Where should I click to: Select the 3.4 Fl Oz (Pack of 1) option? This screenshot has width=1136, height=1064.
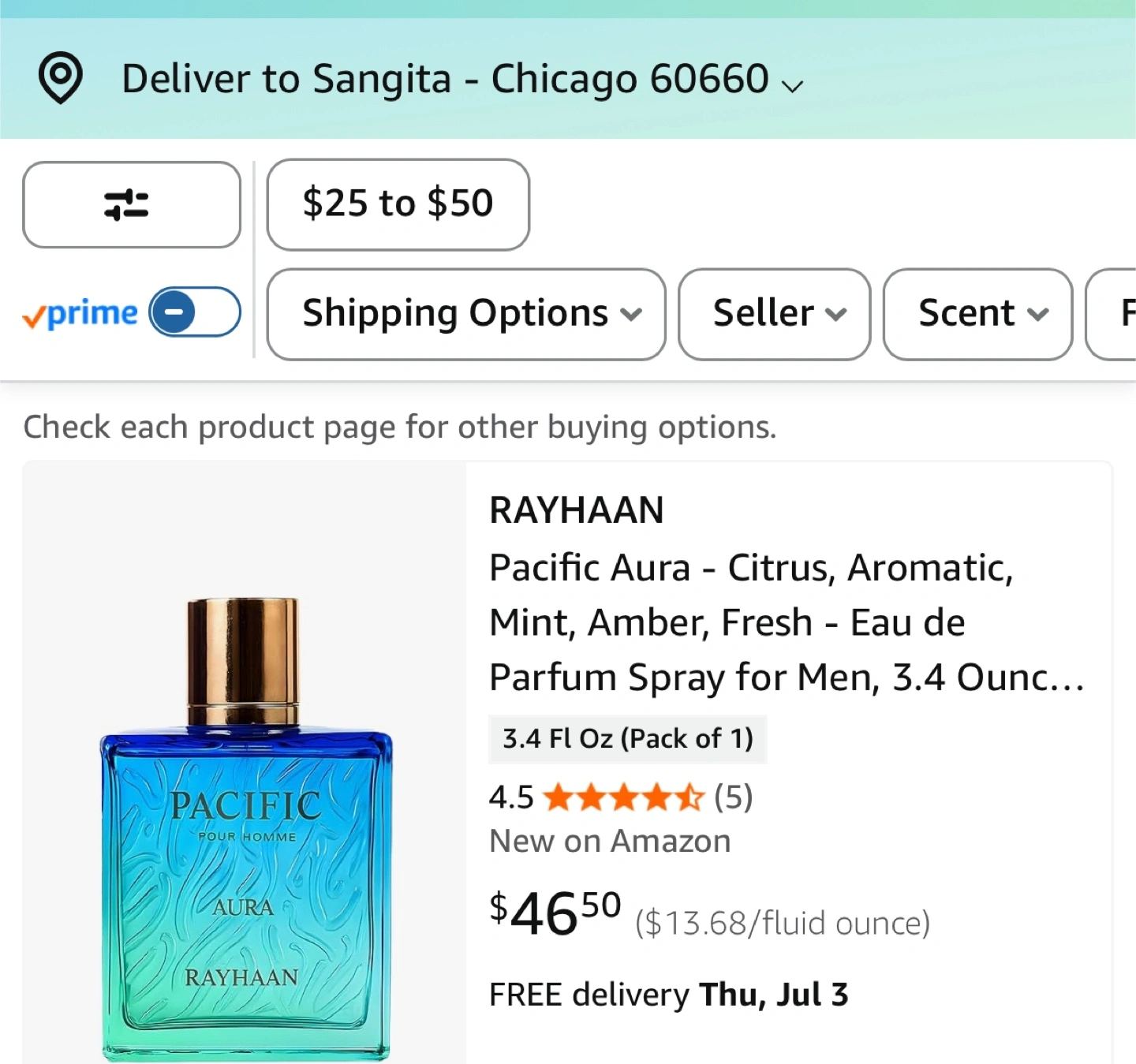click(x=628, y=739)
